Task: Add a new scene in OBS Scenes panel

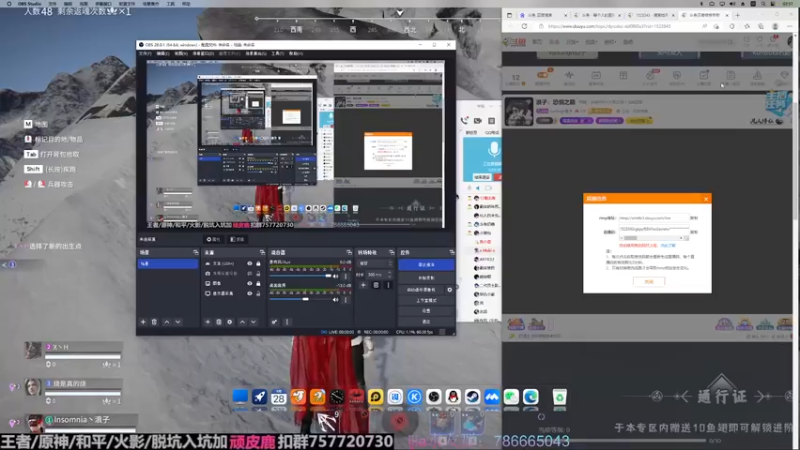Action: [143, 322]
